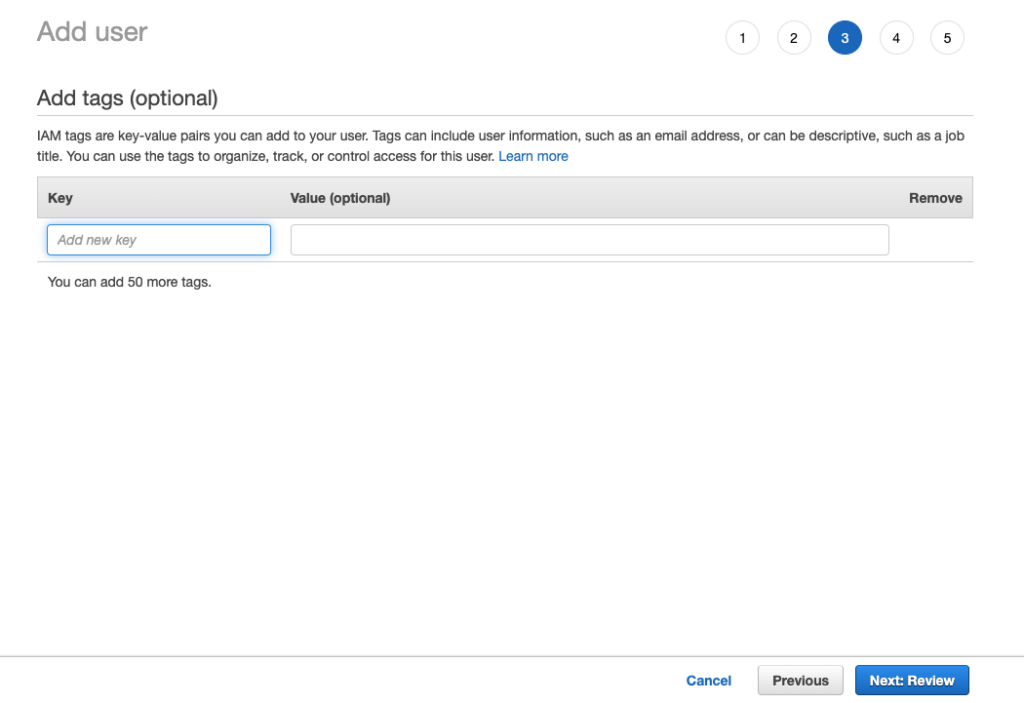The height and width of the screenshot is (703, 1024).
Task: Proceed with Next: Review button
Action: [912, 680]
